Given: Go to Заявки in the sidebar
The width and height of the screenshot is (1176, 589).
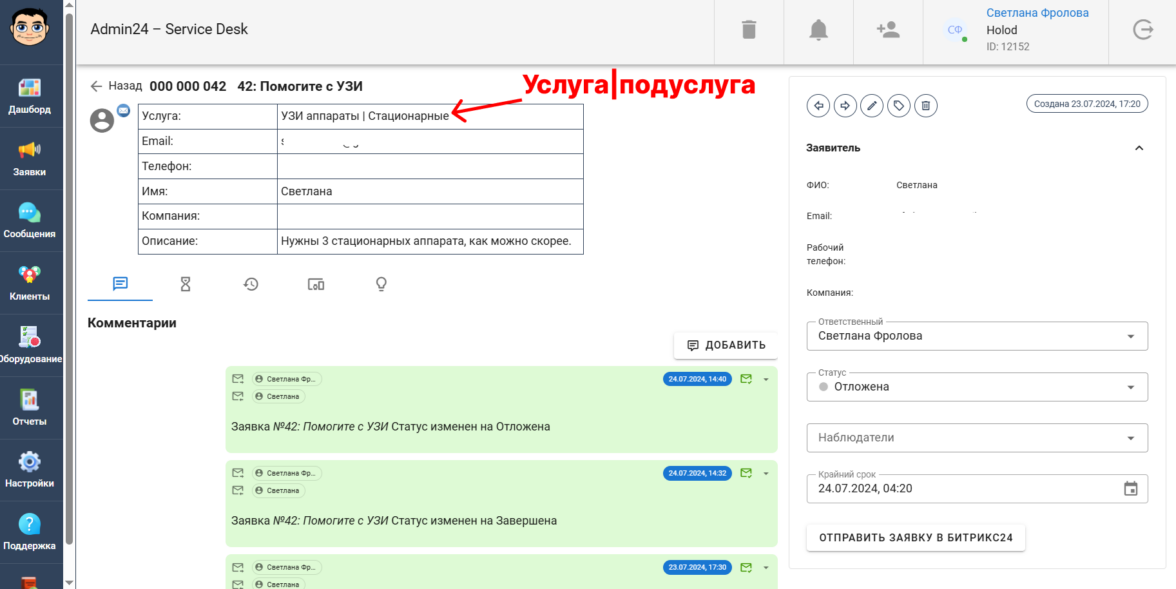Looking at the screenshot, I should [x=30, y=158].
